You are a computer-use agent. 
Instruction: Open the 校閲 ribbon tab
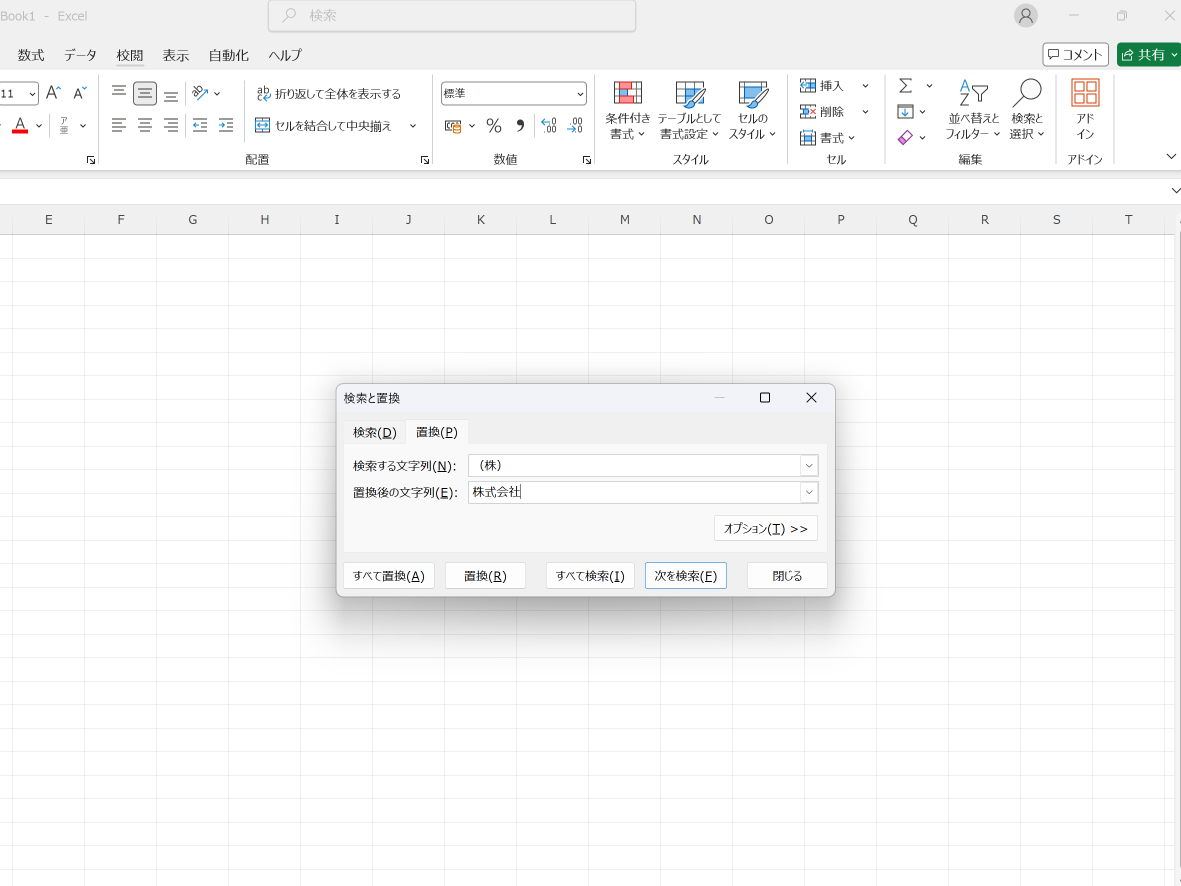[x=130, y=55]
